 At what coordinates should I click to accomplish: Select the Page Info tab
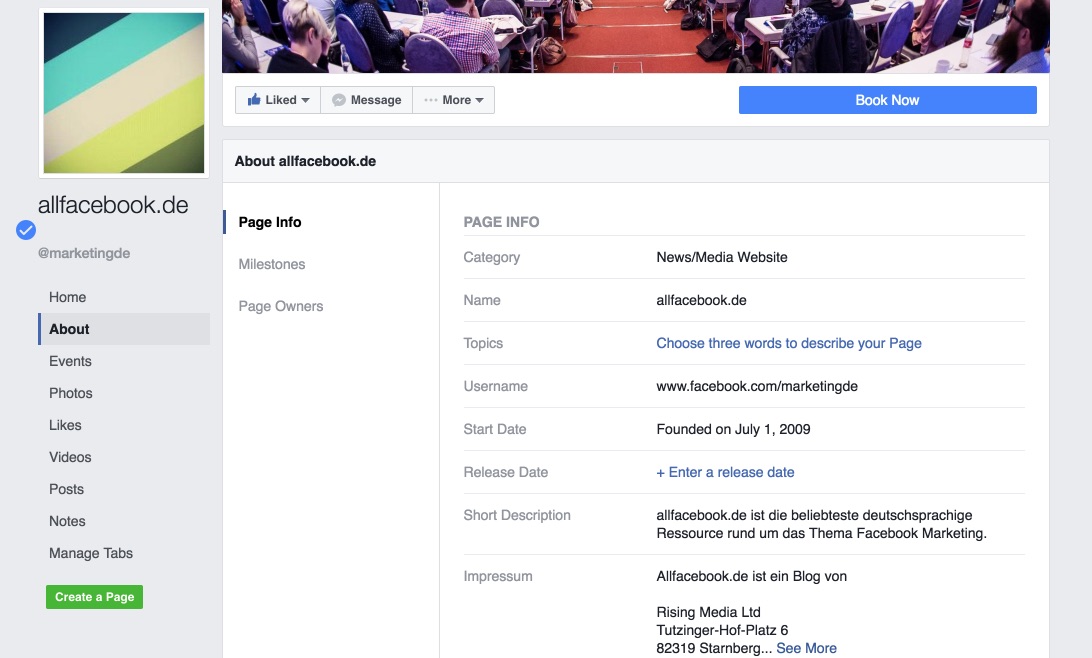pyautogui.click(x=270, y=222)
